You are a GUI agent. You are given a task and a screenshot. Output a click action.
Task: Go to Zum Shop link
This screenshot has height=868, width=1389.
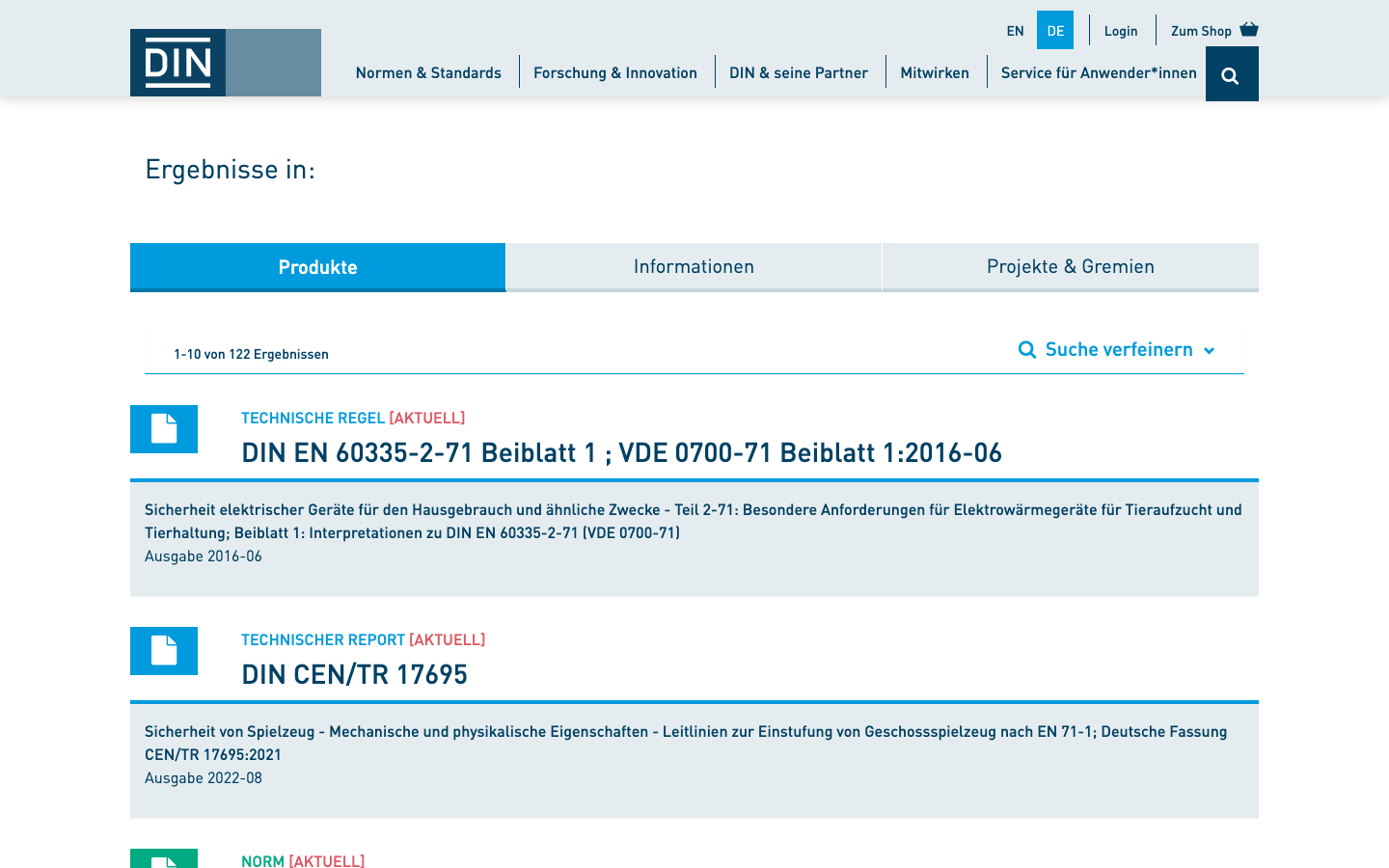click(x=1201, y=31)
